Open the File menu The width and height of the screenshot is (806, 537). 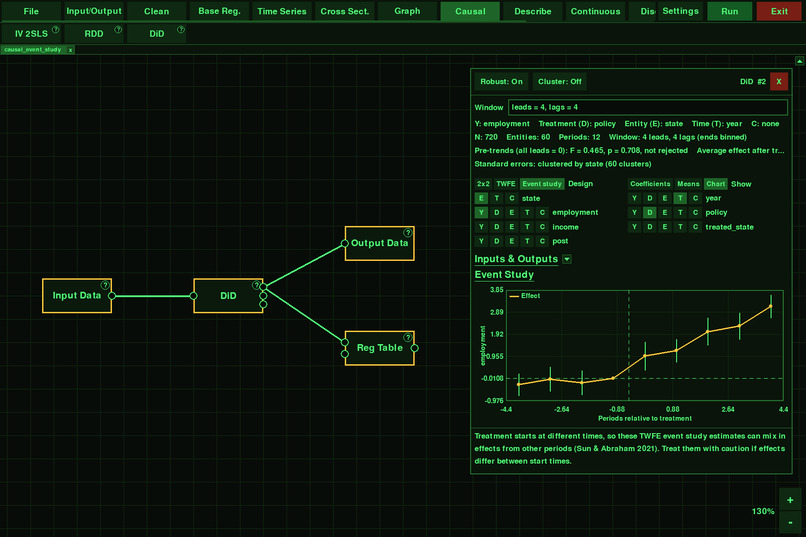31,11
